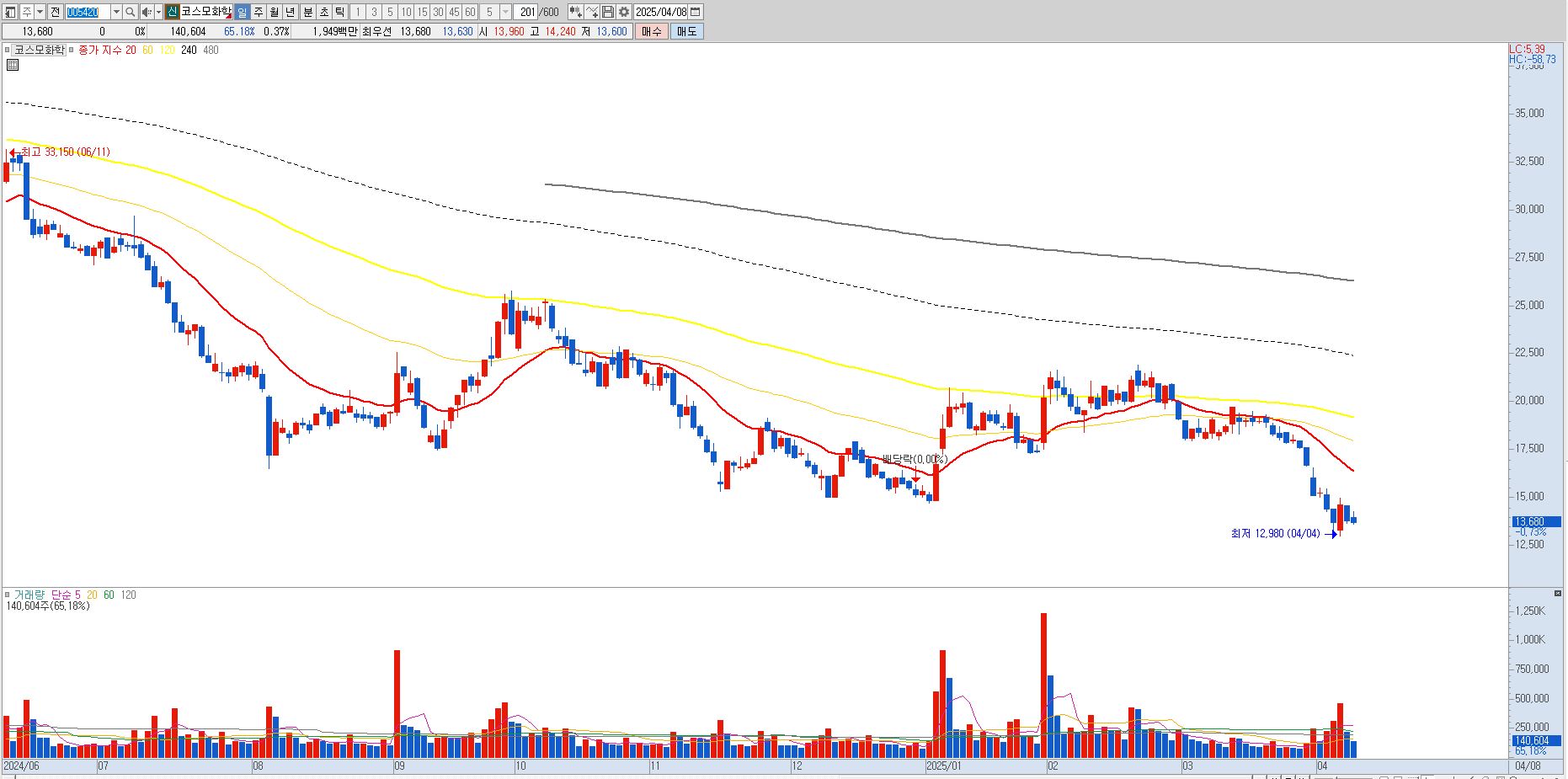Choose the 15 interval preset
This screenshot has height=779, width=1568.
pyautogui.click(x=422, y=12)
